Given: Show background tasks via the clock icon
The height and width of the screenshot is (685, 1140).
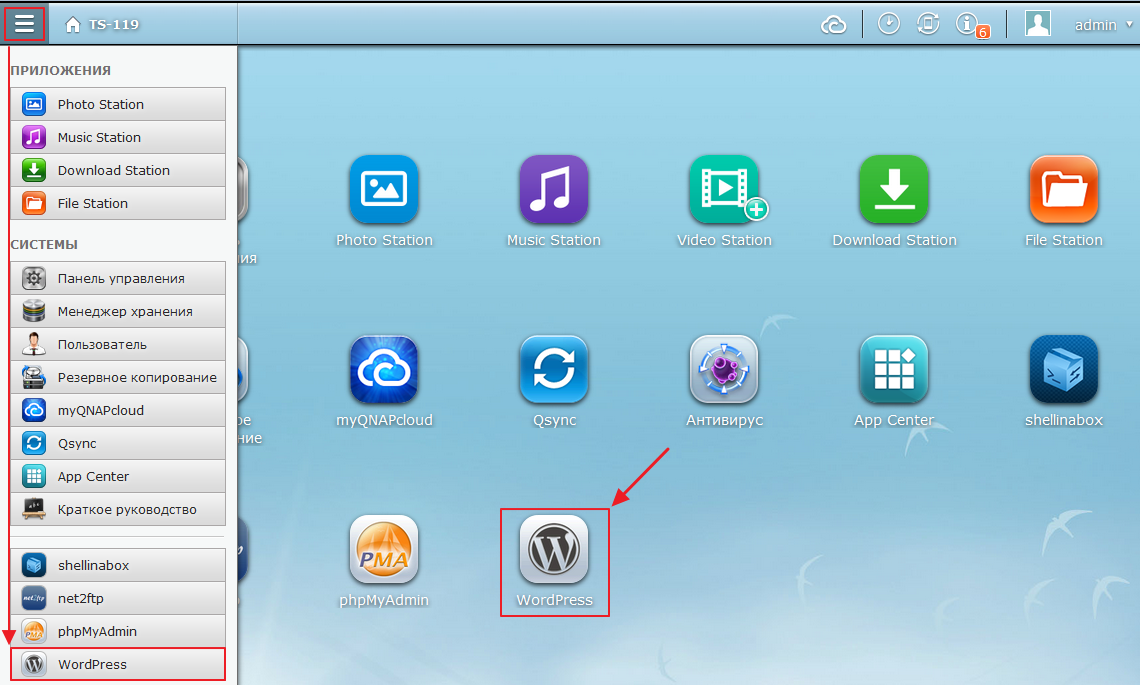Looking at the screenshot, I should (x=888, y=24).
